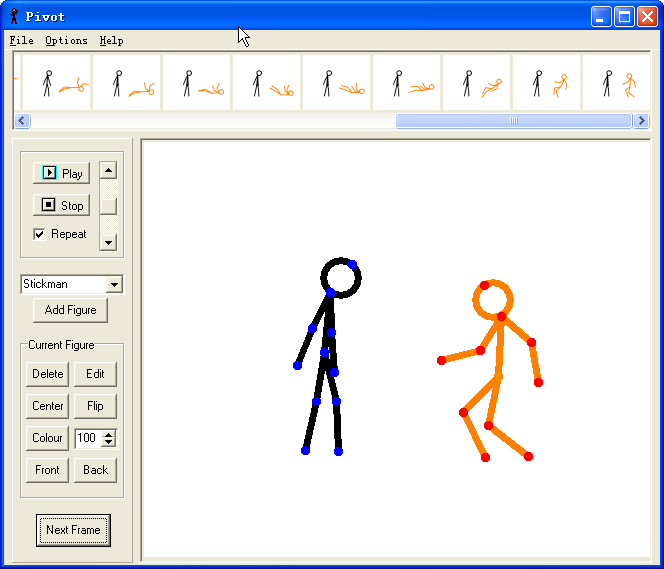Click the figure size field showing 100
Screen dimensions: 664x569
88,438
